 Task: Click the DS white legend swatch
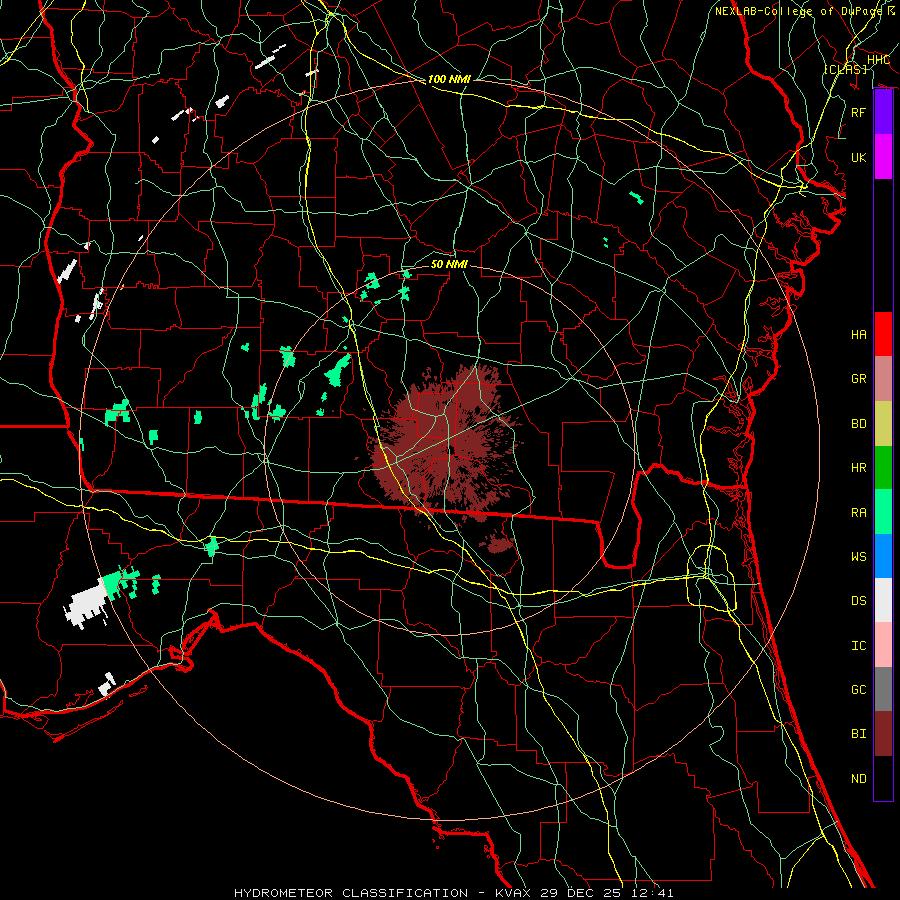click(883, 600)
